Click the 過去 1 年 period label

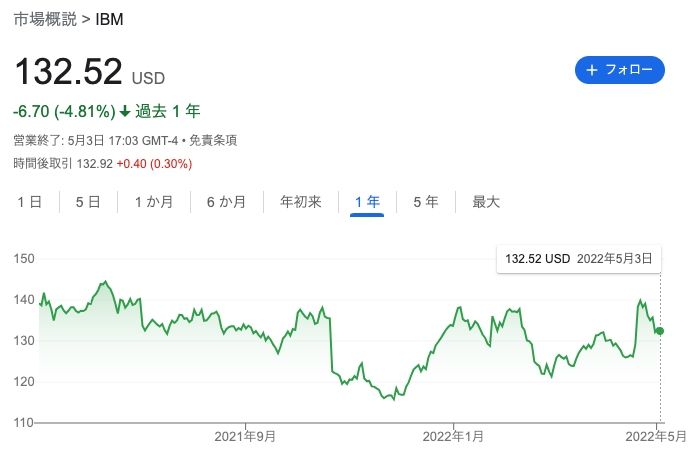[x=168, y=111]
